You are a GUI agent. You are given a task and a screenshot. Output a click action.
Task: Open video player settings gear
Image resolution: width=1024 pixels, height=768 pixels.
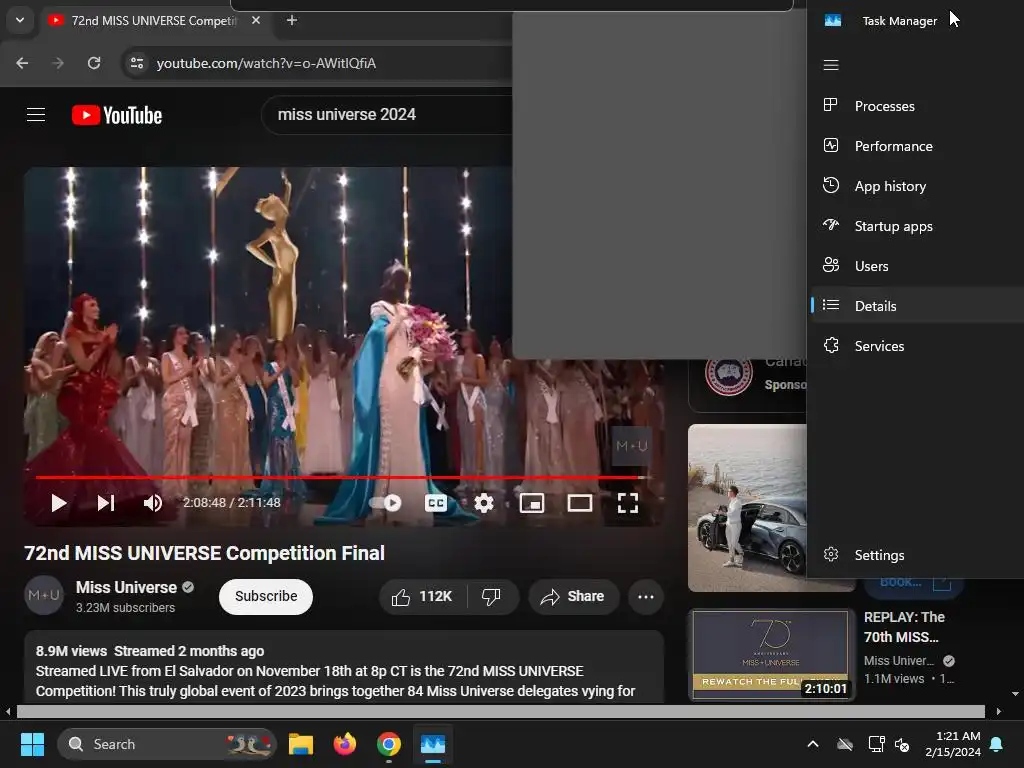(x=484, y=503)
